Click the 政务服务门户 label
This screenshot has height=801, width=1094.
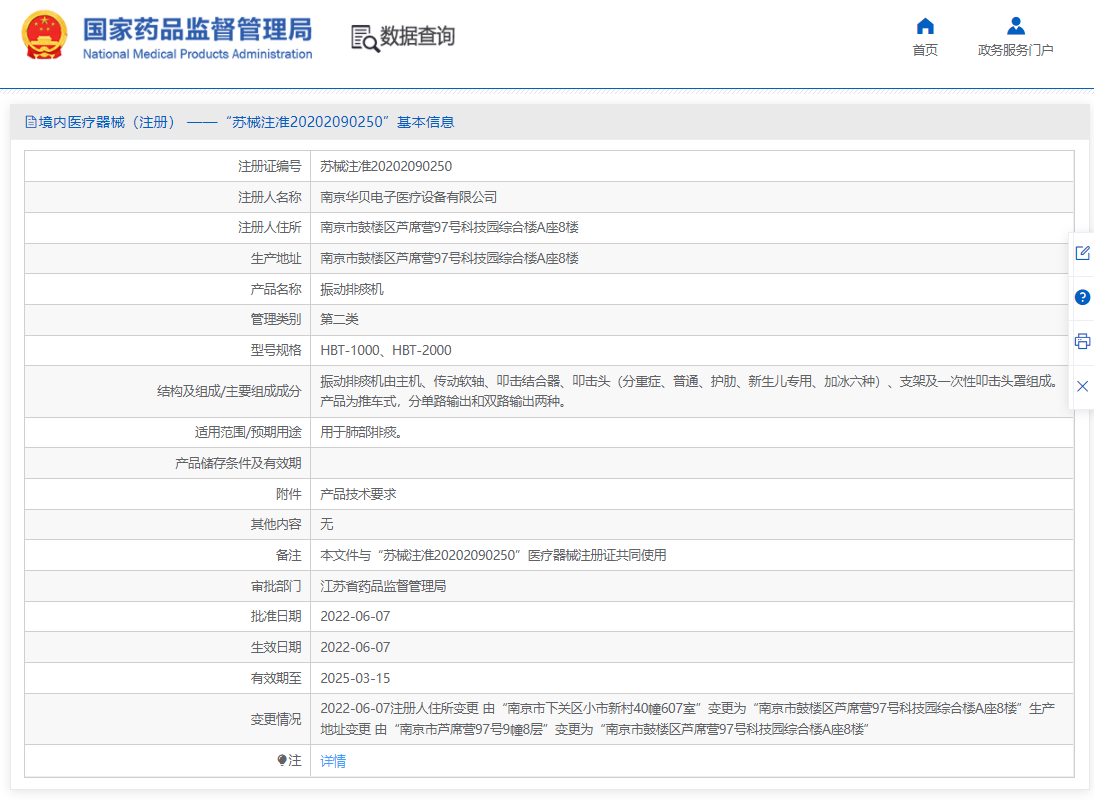(x=1016, y=50)
